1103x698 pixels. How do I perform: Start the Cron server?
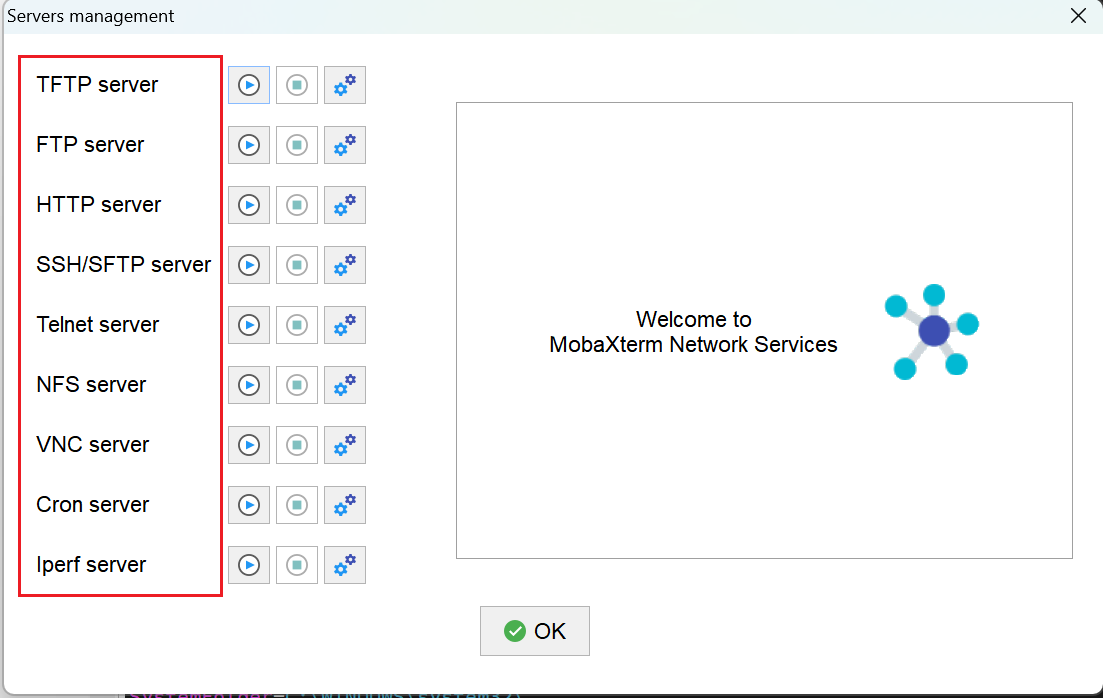(x=249, y=505)
